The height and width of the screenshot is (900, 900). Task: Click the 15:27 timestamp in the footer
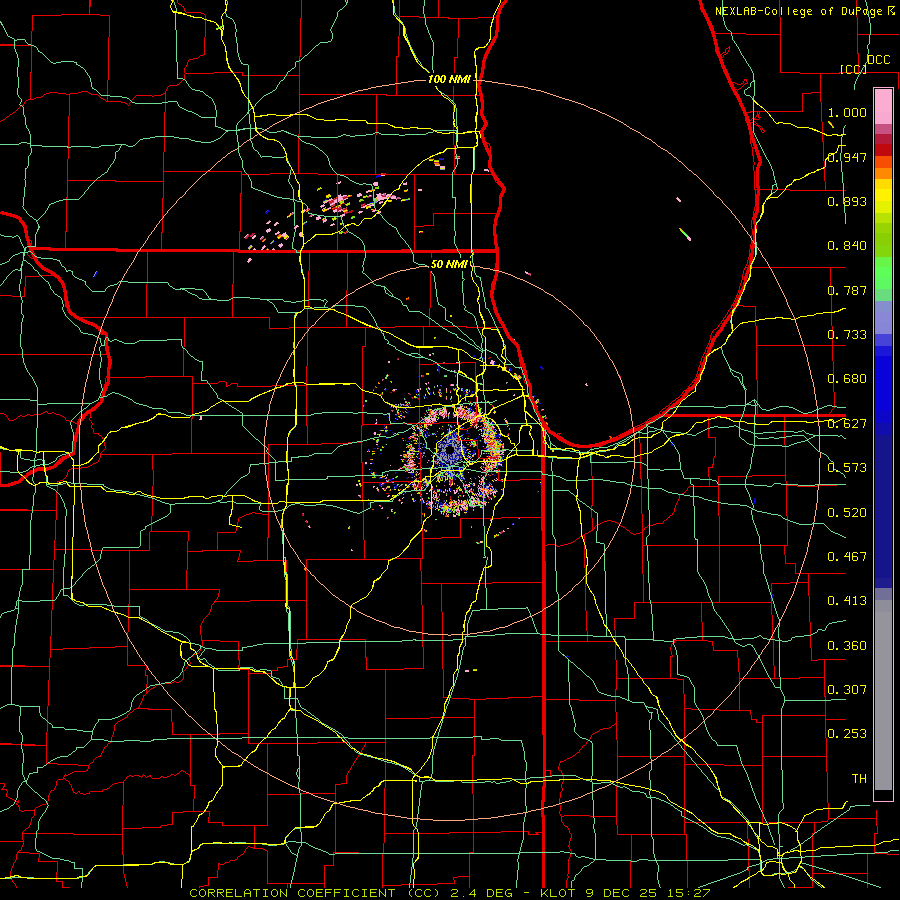point(689,893)
